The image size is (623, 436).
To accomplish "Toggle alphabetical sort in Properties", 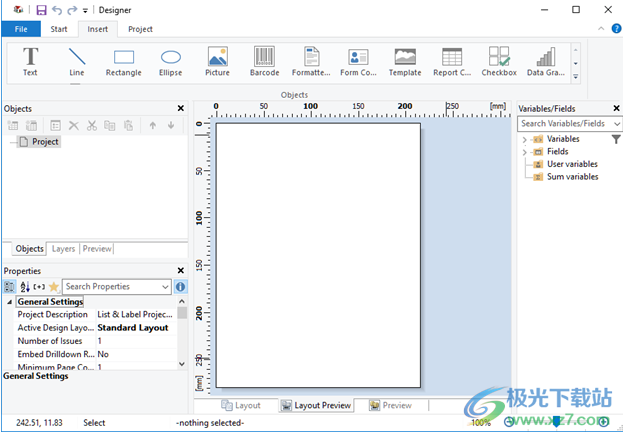I will point(25,287).
